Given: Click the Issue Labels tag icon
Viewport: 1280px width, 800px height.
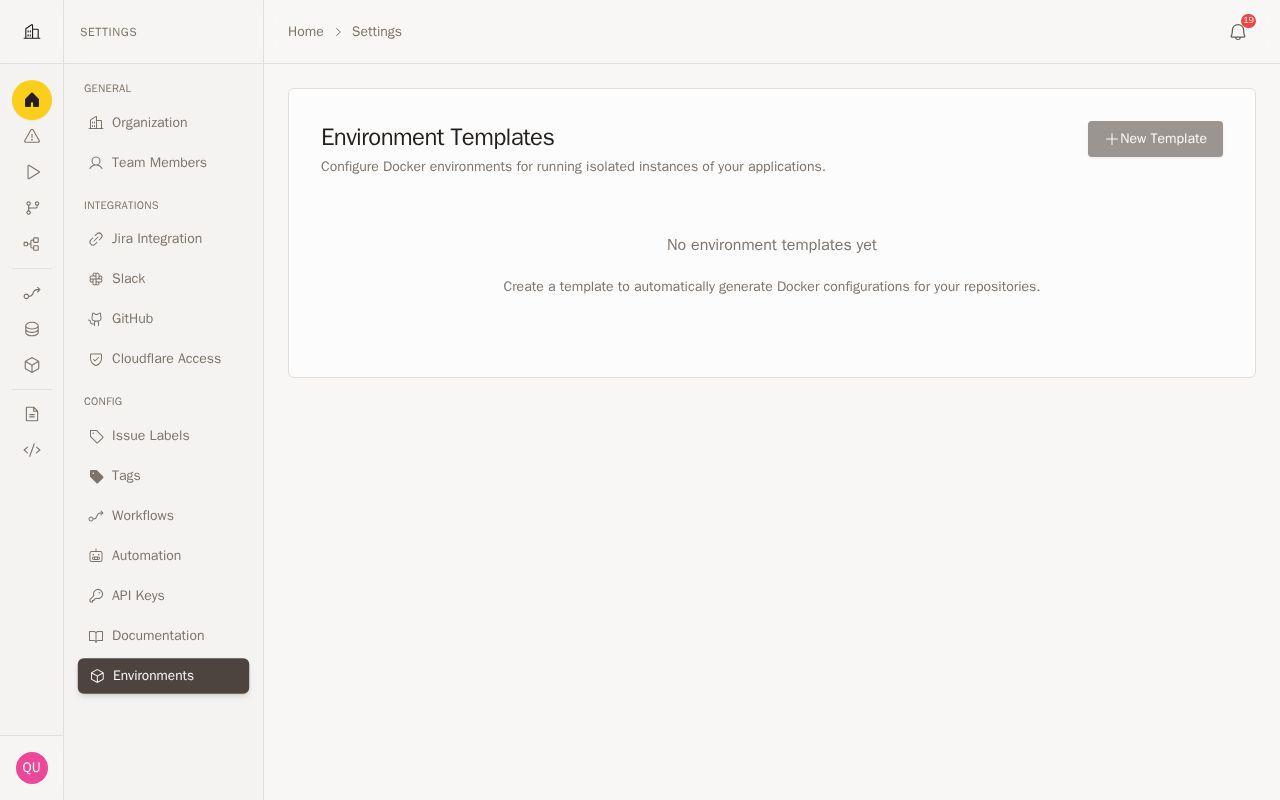Looking at the screenshot, I should tap(96, 436).
